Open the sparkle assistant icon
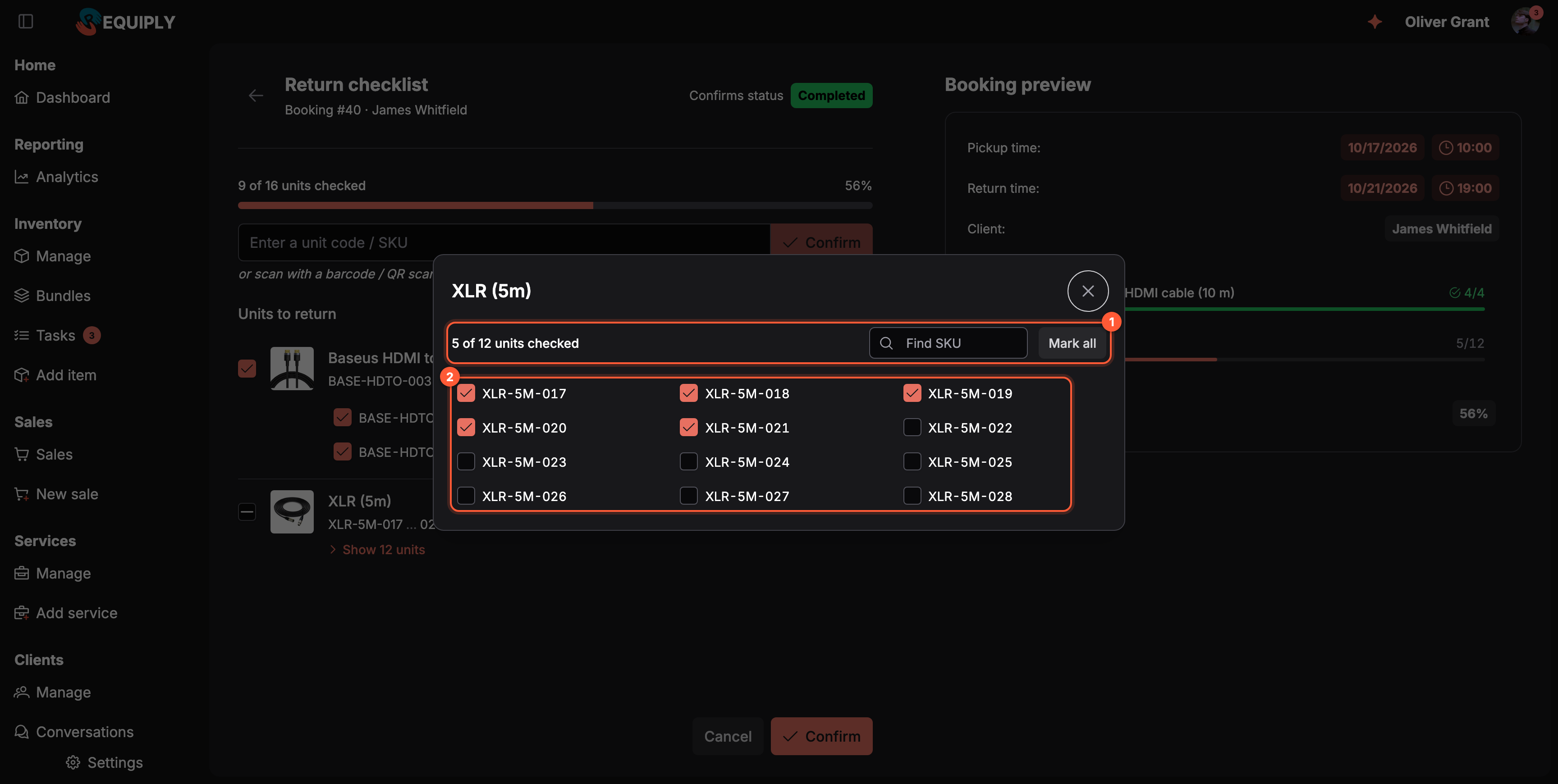This screenshot has width=1558, height=784. 1375,22
